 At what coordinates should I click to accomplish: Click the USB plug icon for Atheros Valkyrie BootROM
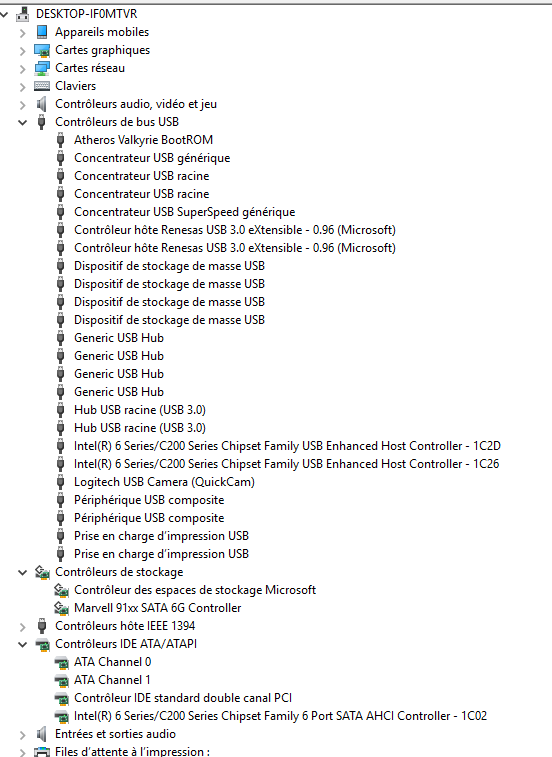(60, 140)
